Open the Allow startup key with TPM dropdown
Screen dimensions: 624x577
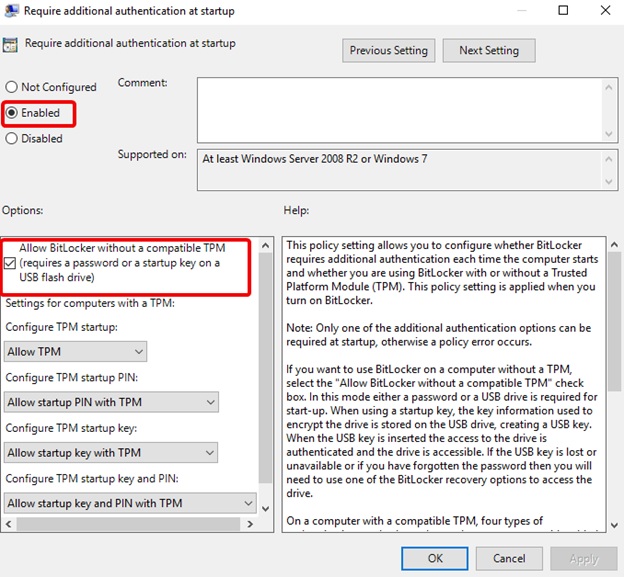point(111,452)
